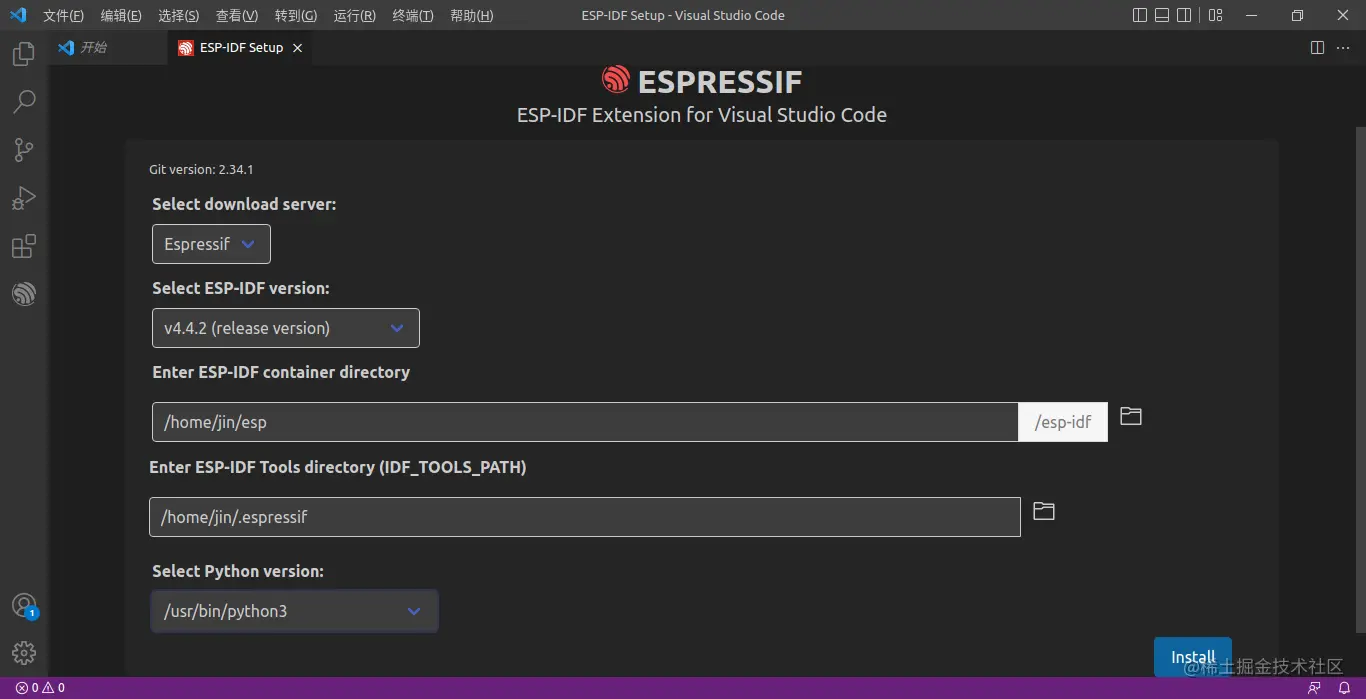
Task: Click the Git version: 2.34.1 text
Action: pyautogui.click(x=201, y=170)
